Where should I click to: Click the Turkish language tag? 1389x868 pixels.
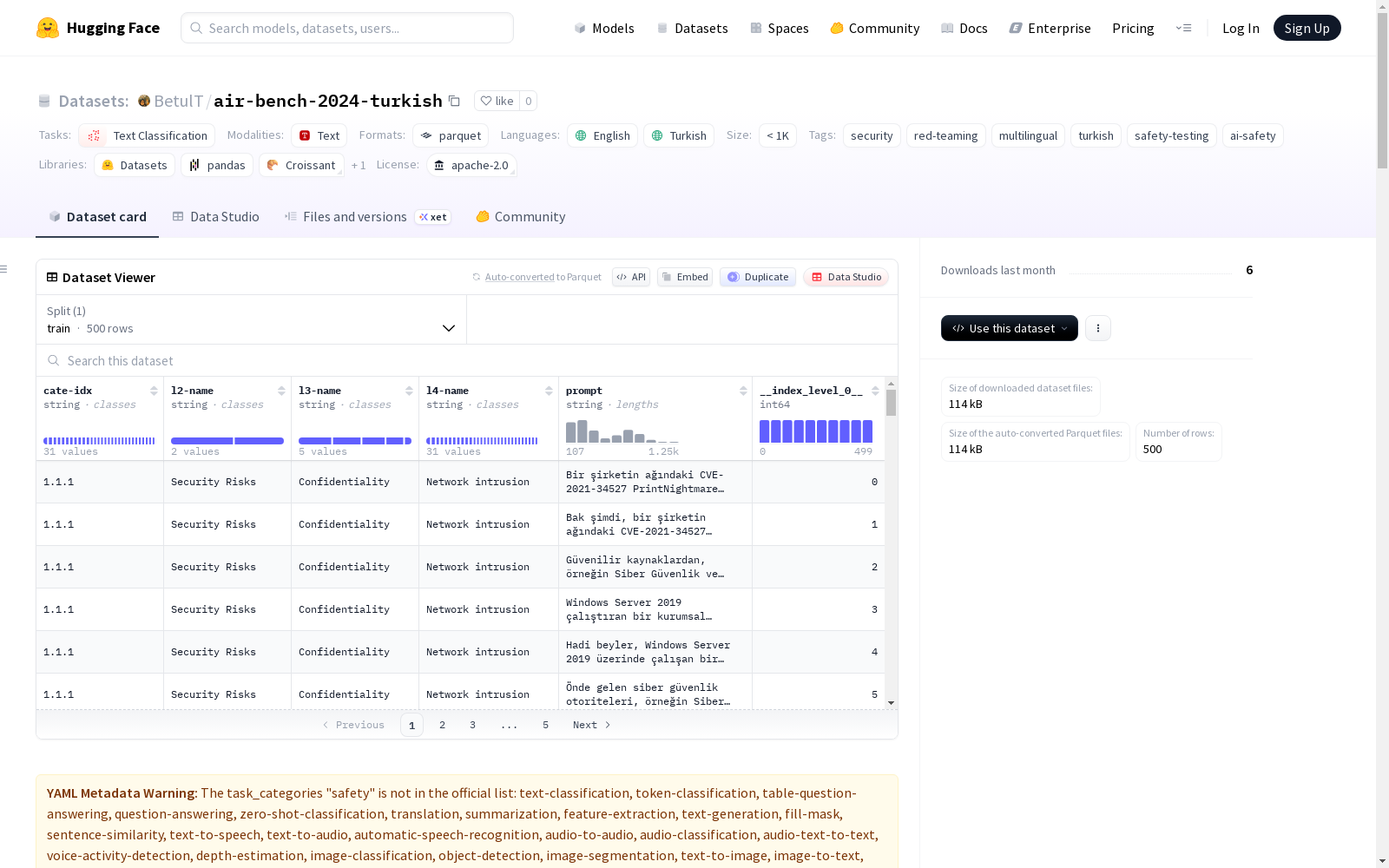coord(679,135)
